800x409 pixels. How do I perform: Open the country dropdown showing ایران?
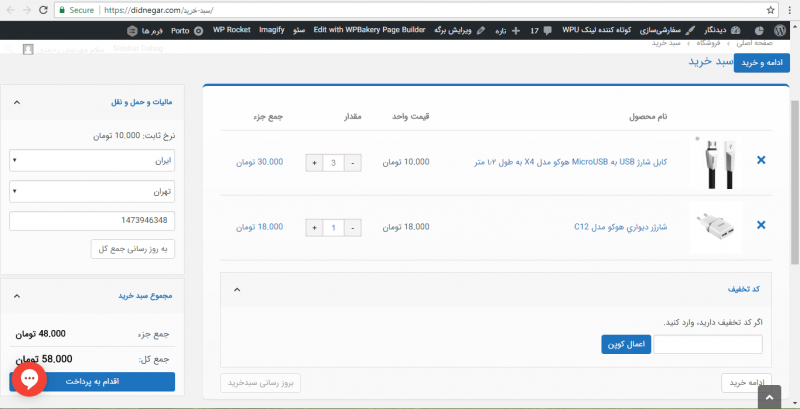[92, 159]
